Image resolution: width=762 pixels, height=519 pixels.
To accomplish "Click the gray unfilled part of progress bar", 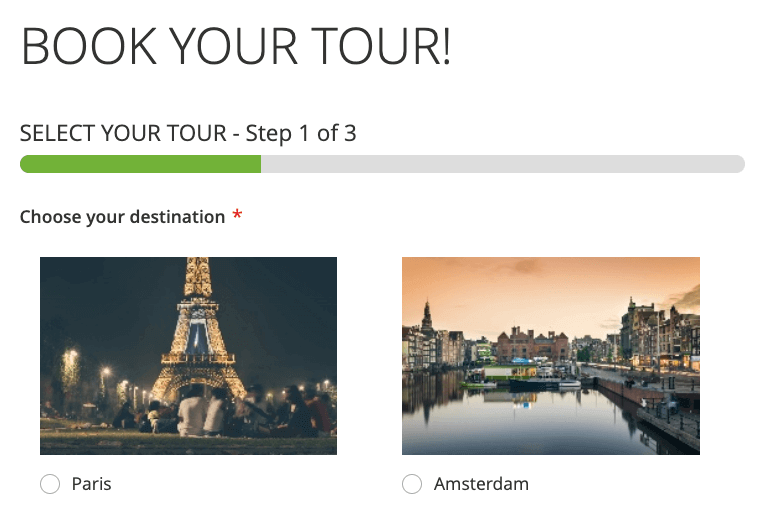I will (500, 165).
